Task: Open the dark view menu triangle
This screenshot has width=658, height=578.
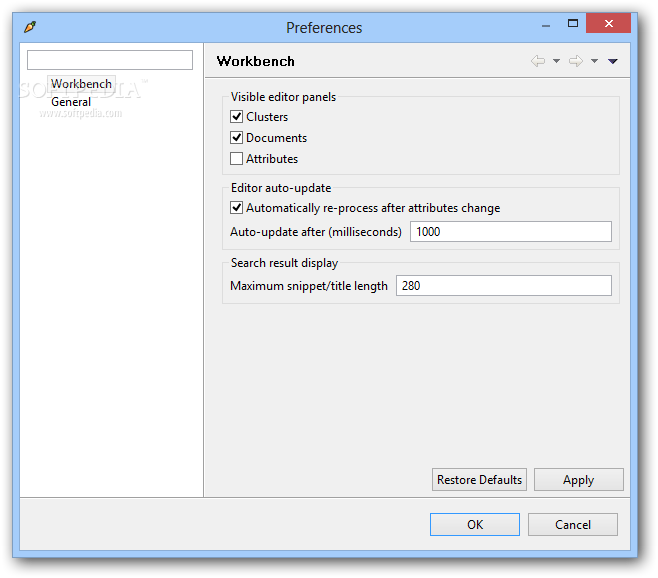Action: [x=613, y=62]
